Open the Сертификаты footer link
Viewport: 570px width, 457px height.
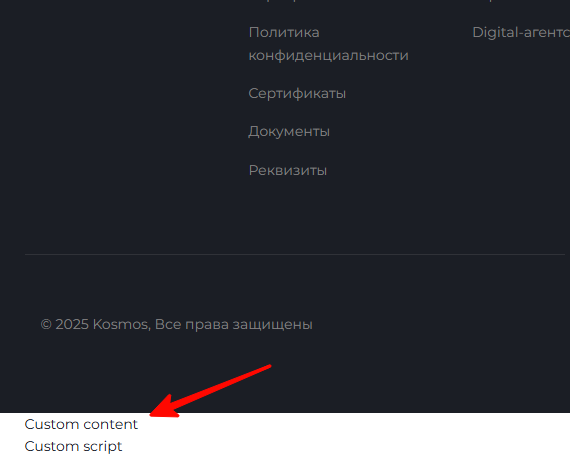click(297, 93)
